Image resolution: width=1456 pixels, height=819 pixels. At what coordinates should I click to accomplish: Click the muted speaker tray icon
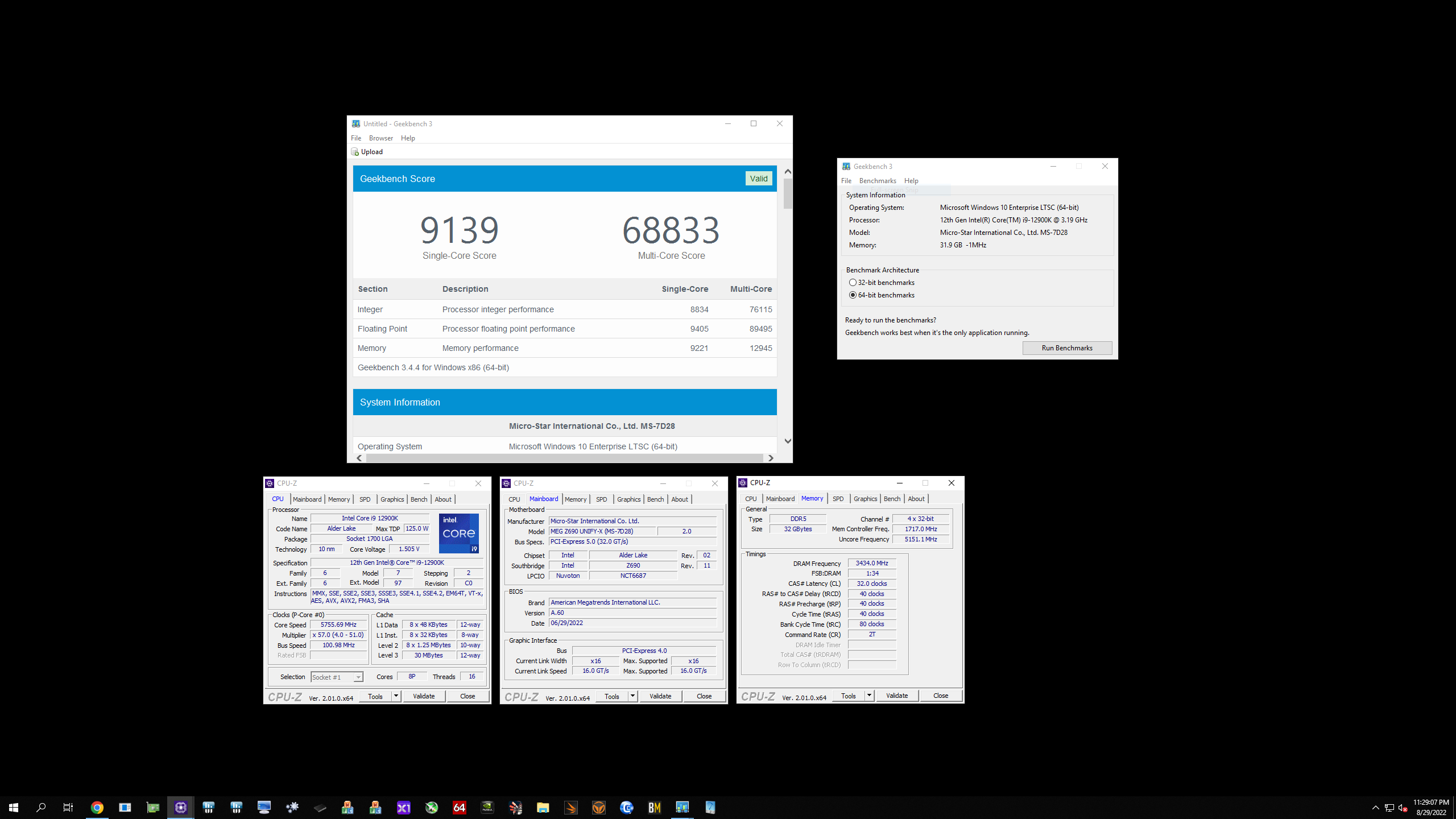click(x=1403, y=808)
